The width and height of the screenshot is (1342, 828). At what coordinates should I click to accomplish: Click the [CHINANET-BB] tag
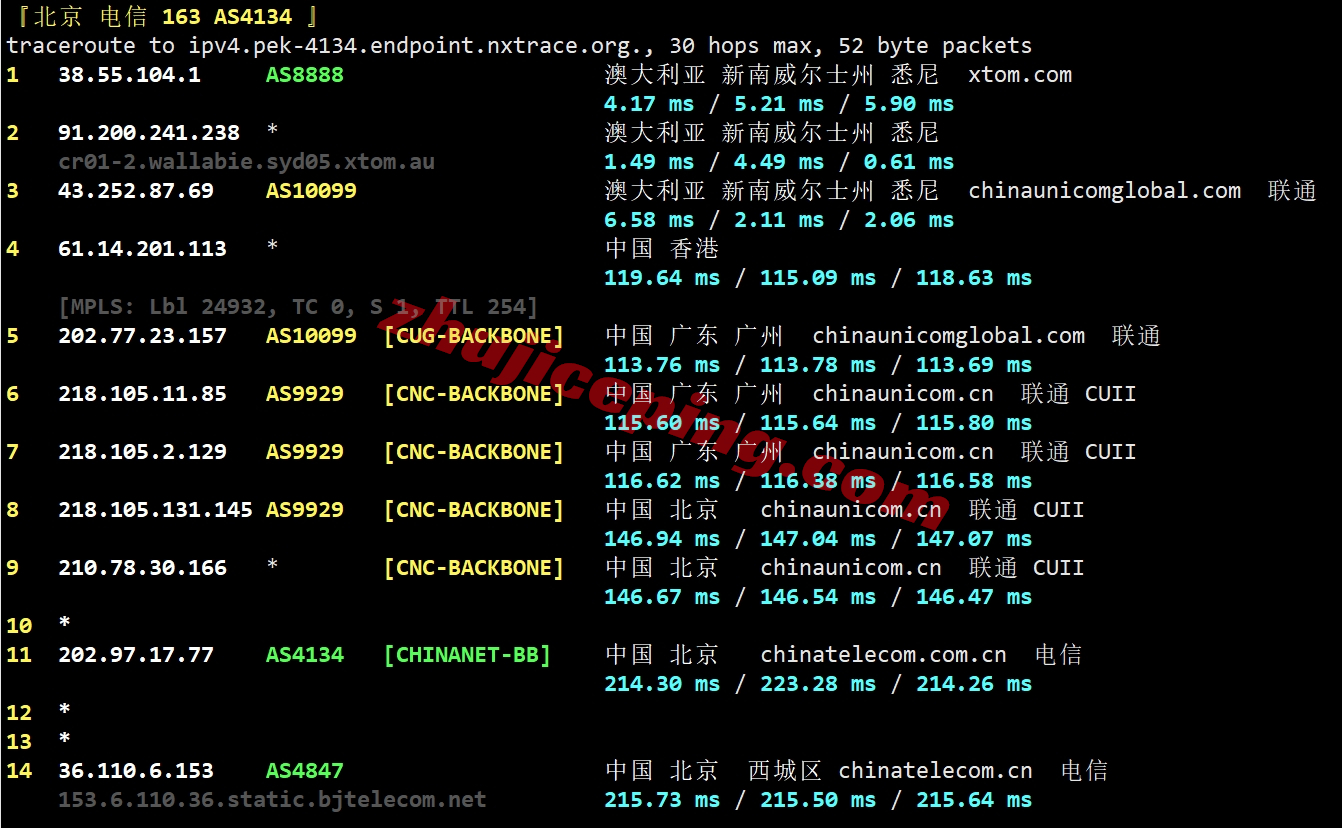(467, 655)
